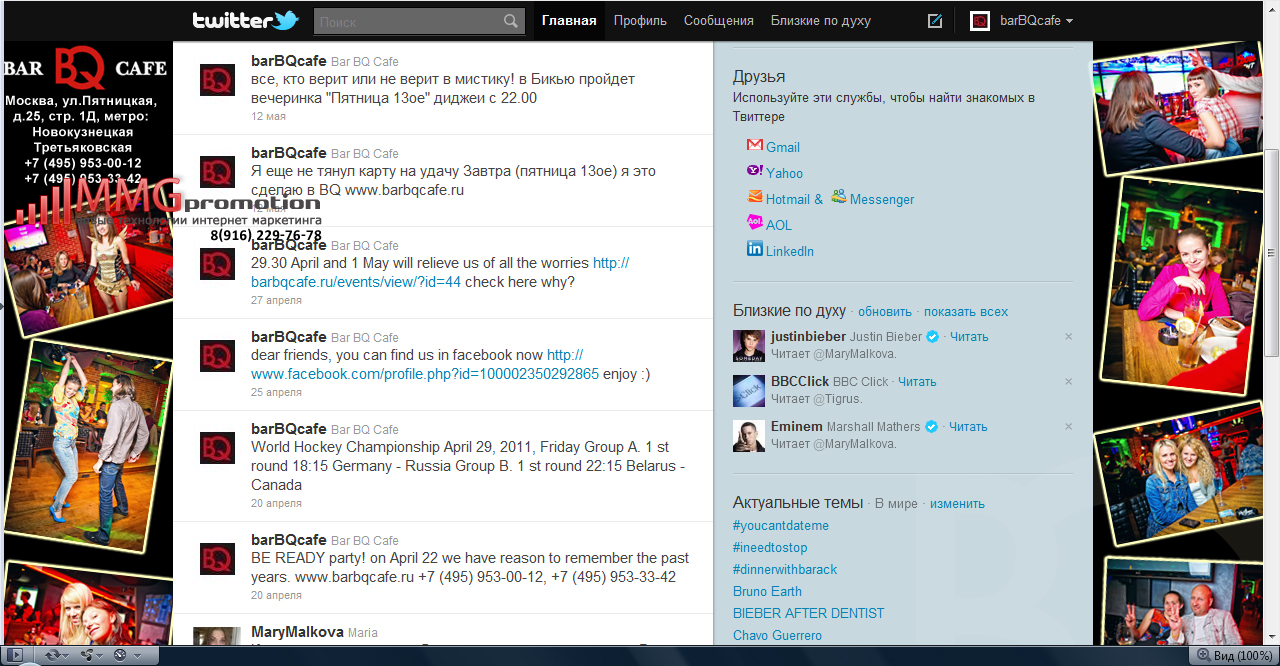Open the Messenger friends finder link
This screenshot has height=666, width=1280.
882,200
